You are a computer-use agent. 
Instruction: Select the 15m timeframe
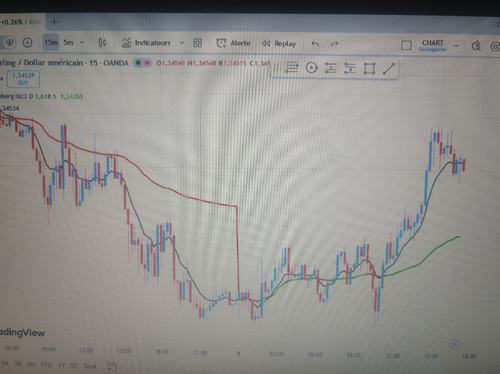point(51,42)
